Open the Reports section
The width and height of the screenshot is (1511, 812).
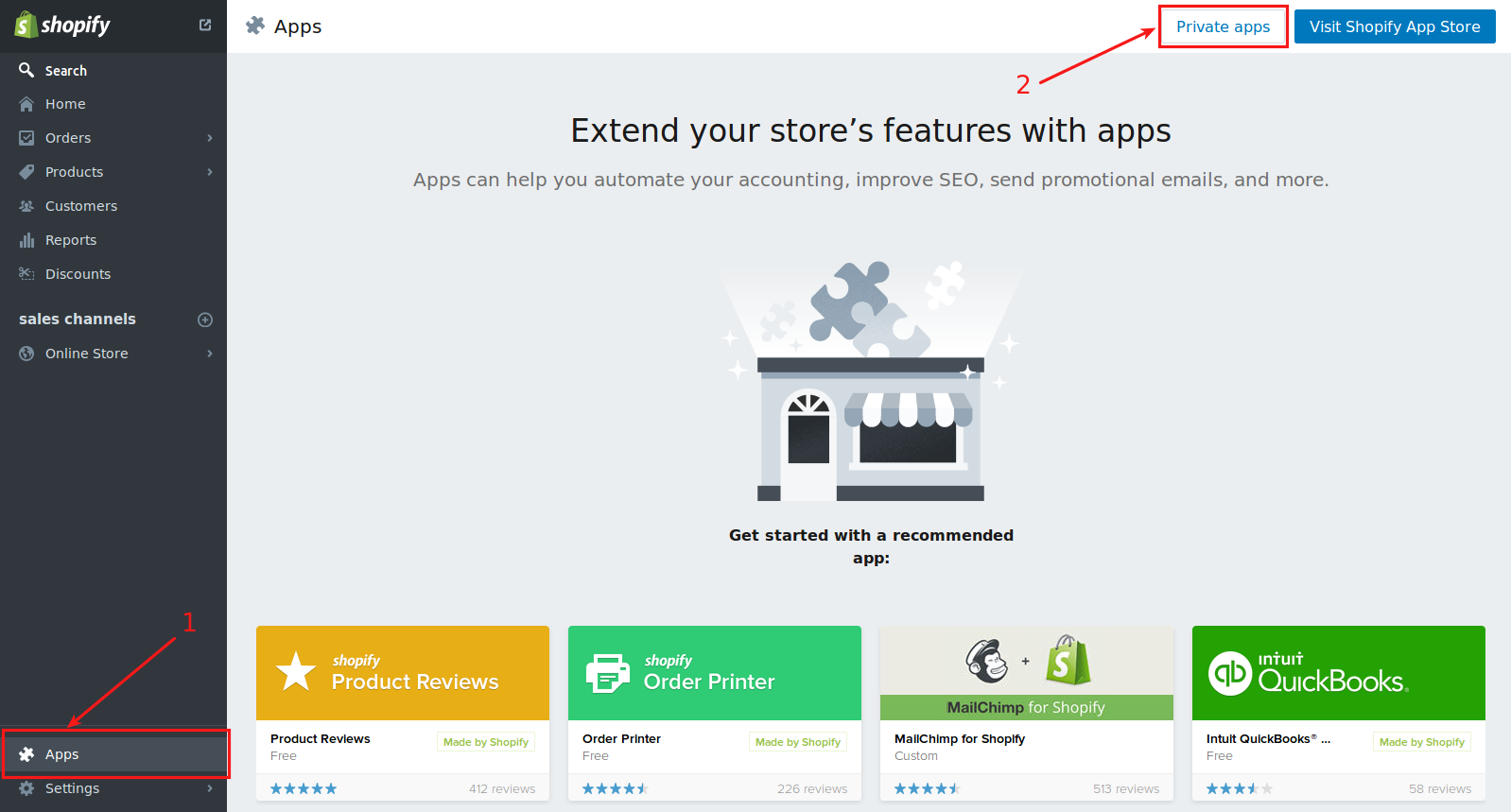tap(113, 240)
